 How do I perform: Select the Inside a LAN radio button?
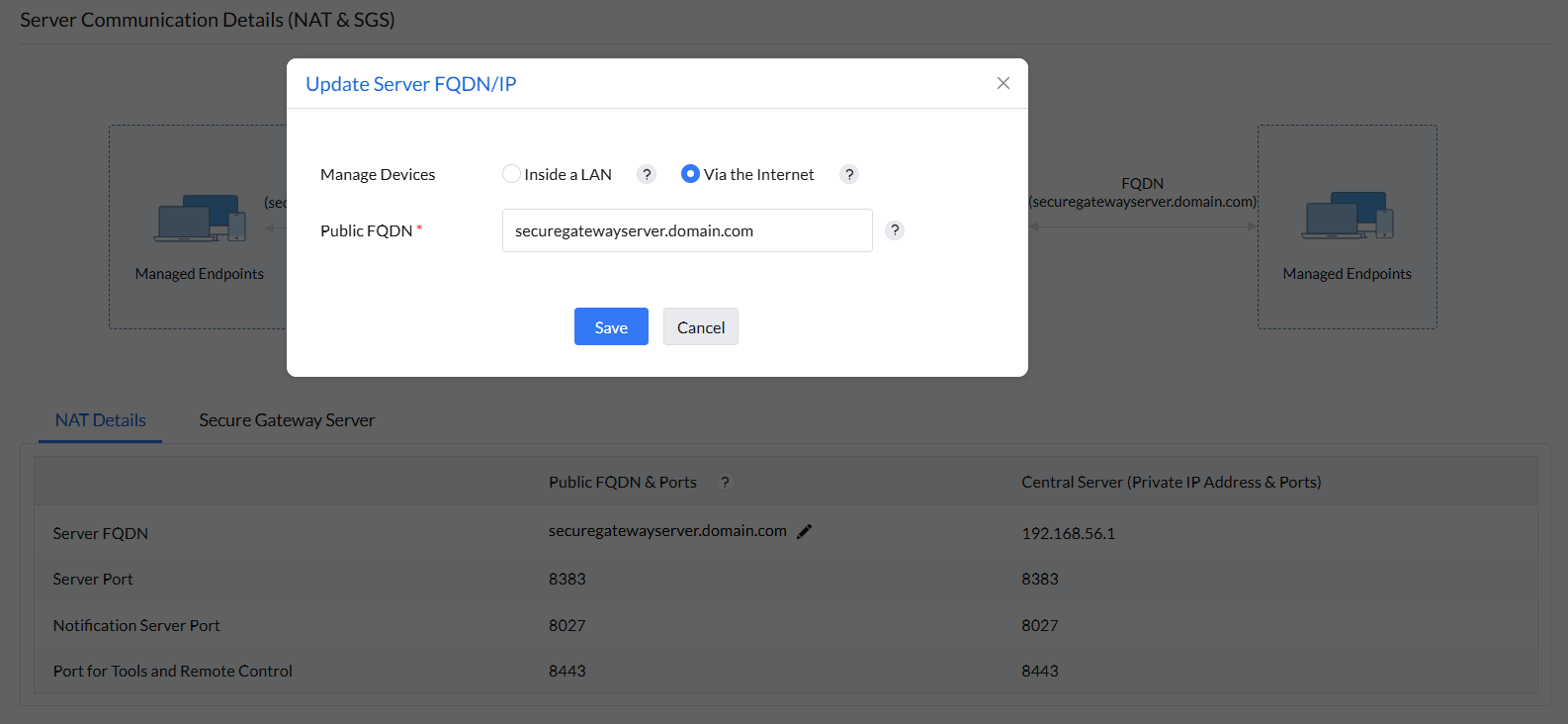click(511, 174)
